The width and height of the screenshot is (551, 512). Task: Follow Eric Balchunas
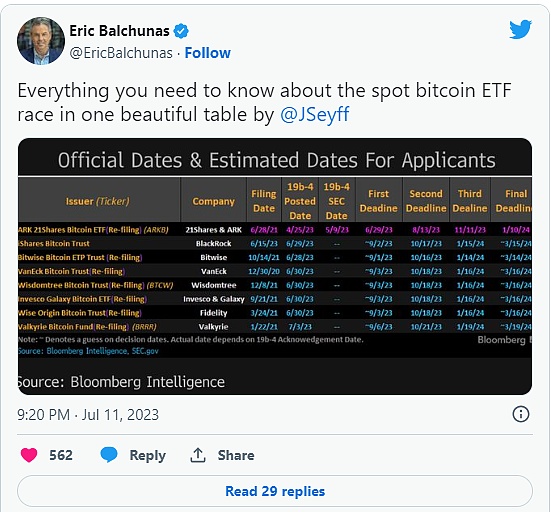click(x=208, y=53)
